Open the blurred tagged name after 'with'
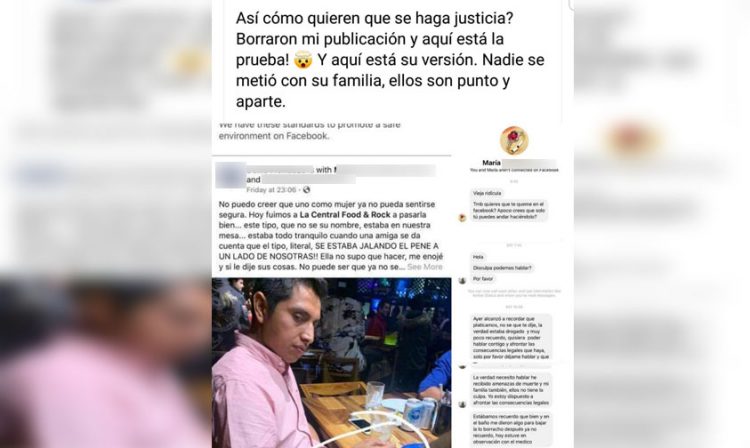 (385, 170)
